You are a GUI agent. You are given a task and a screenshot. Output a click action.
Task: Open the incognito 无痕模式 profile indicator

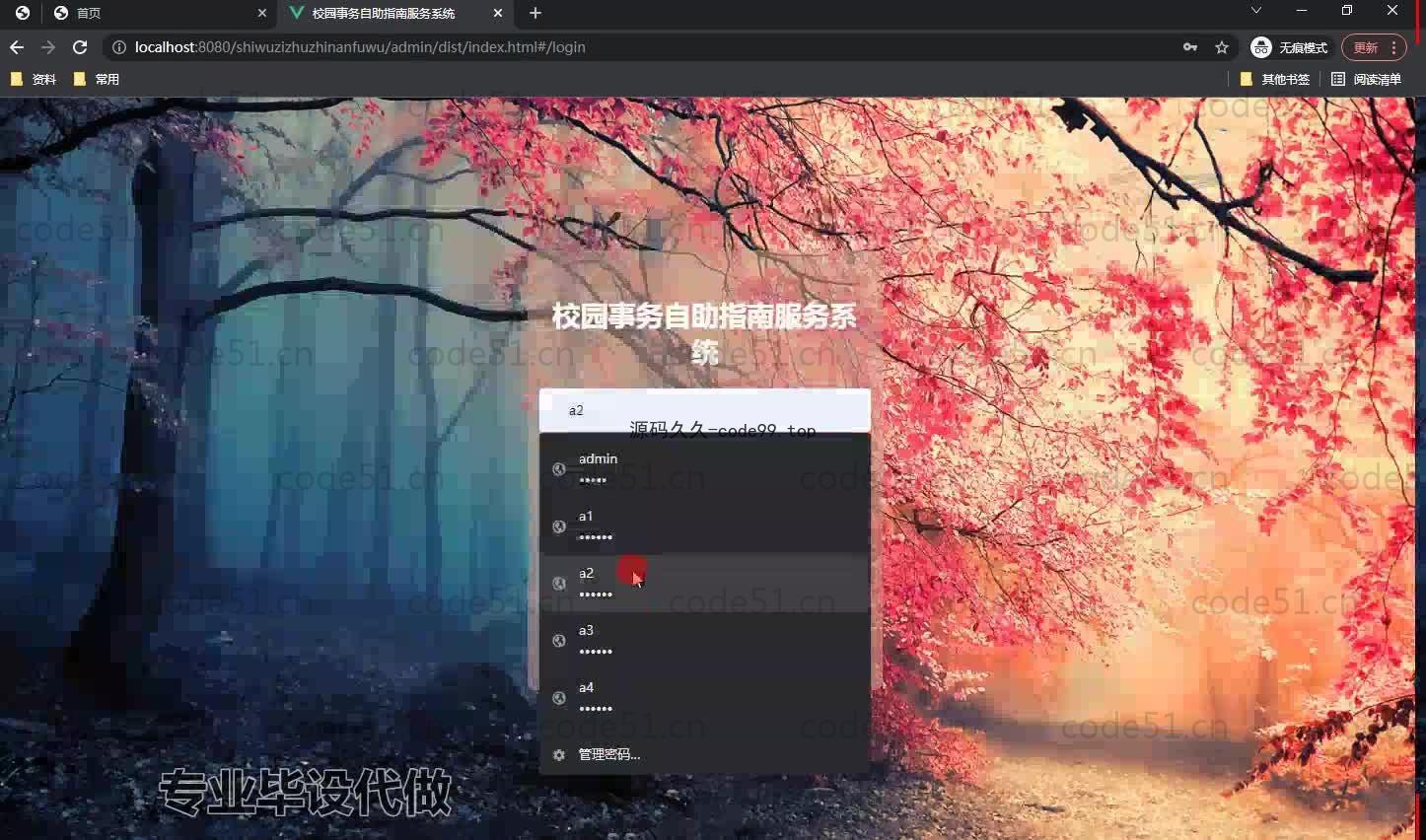tap(1290, 47)
